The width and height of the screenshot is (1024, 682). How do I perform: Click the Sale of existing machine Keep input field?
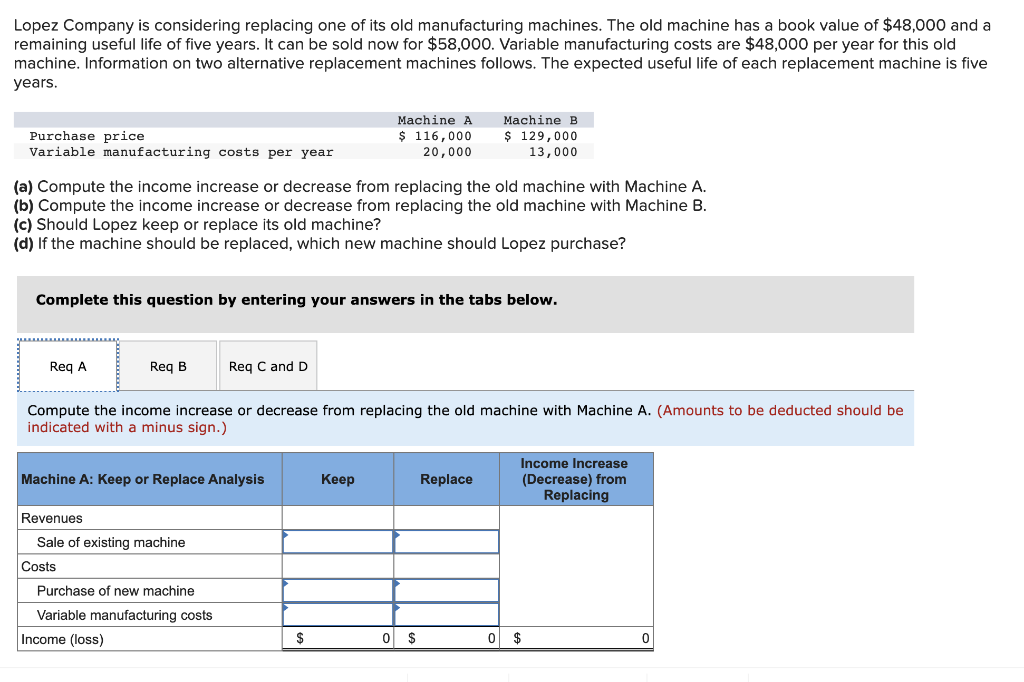click(x=337, y=541)
